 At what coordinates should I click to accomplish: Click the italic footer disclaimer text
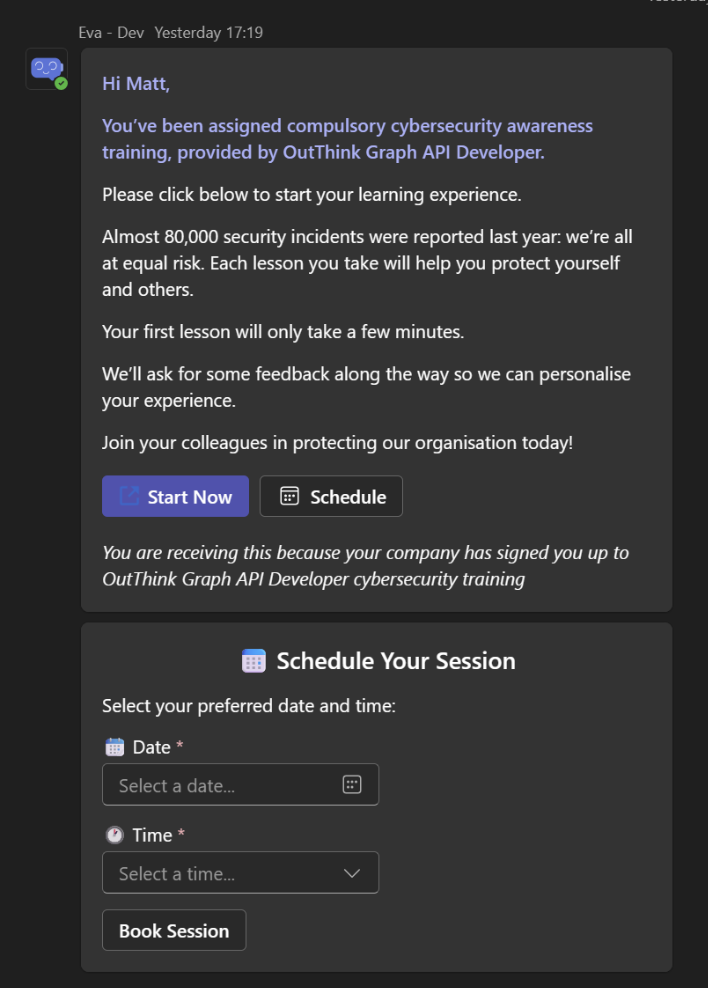click(365, 565)
